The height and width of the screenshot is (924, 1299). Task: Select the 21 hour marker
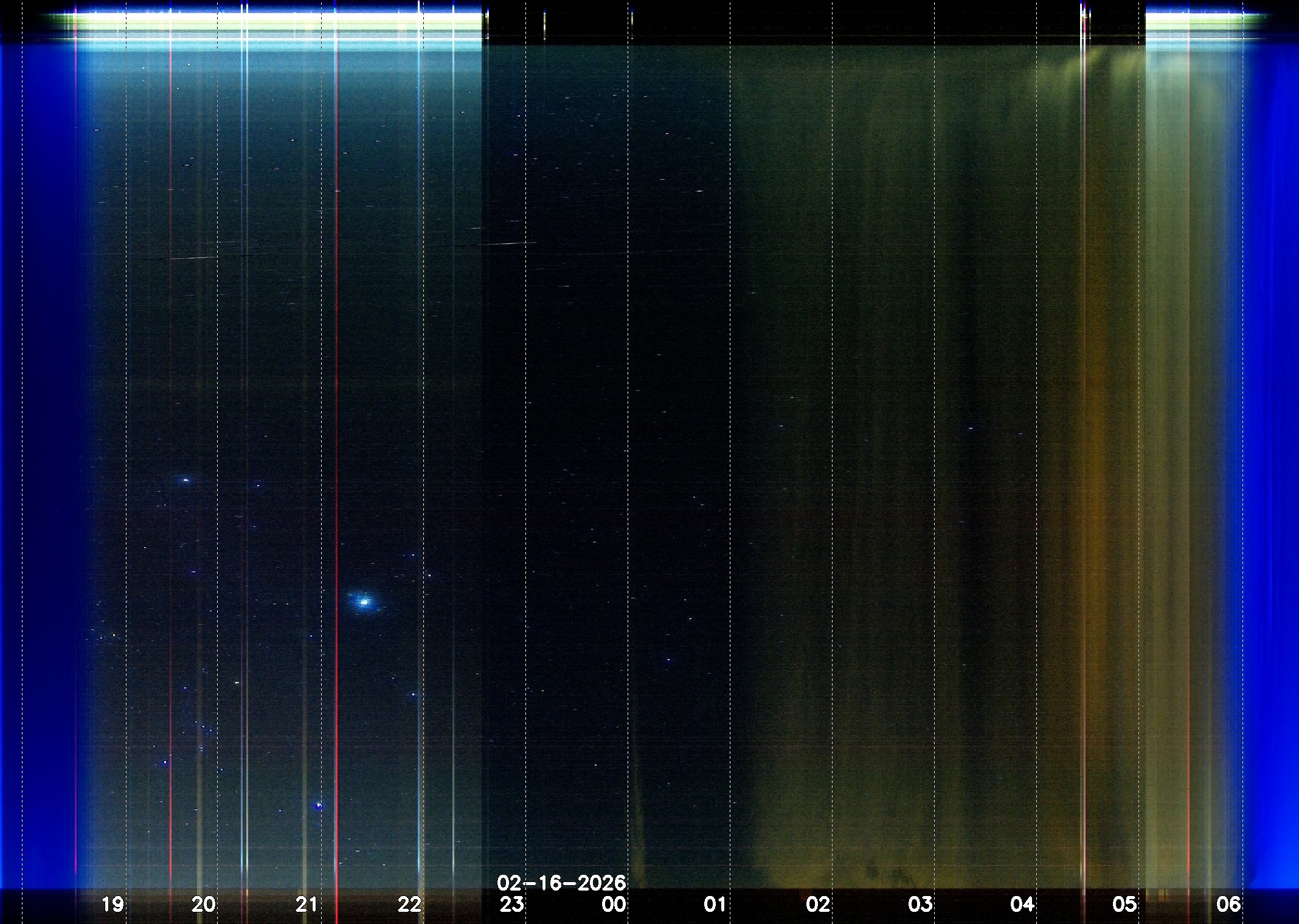pyautogui.click(x=307, y=904)
